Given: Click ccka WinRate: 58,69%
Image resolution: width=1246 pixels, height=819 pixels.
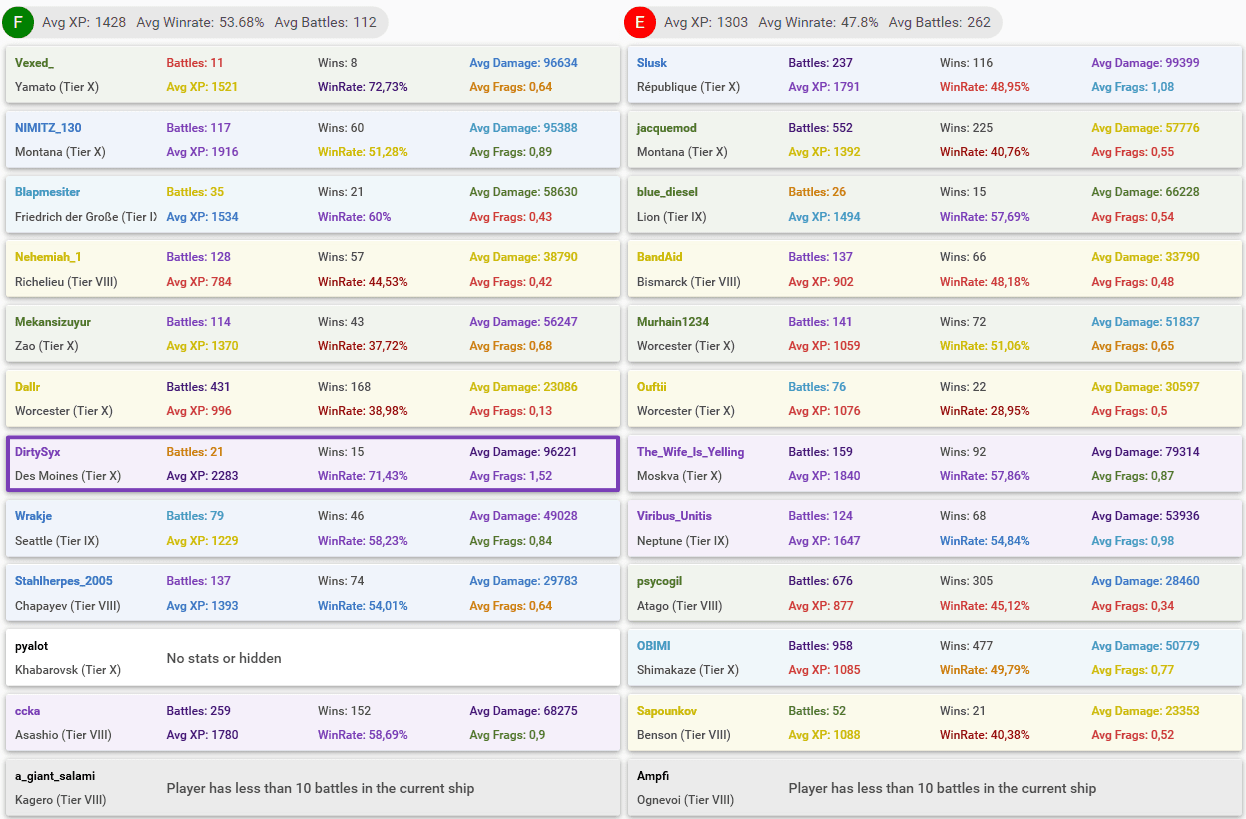Looking at the screenshot, I should coord(363,735).
